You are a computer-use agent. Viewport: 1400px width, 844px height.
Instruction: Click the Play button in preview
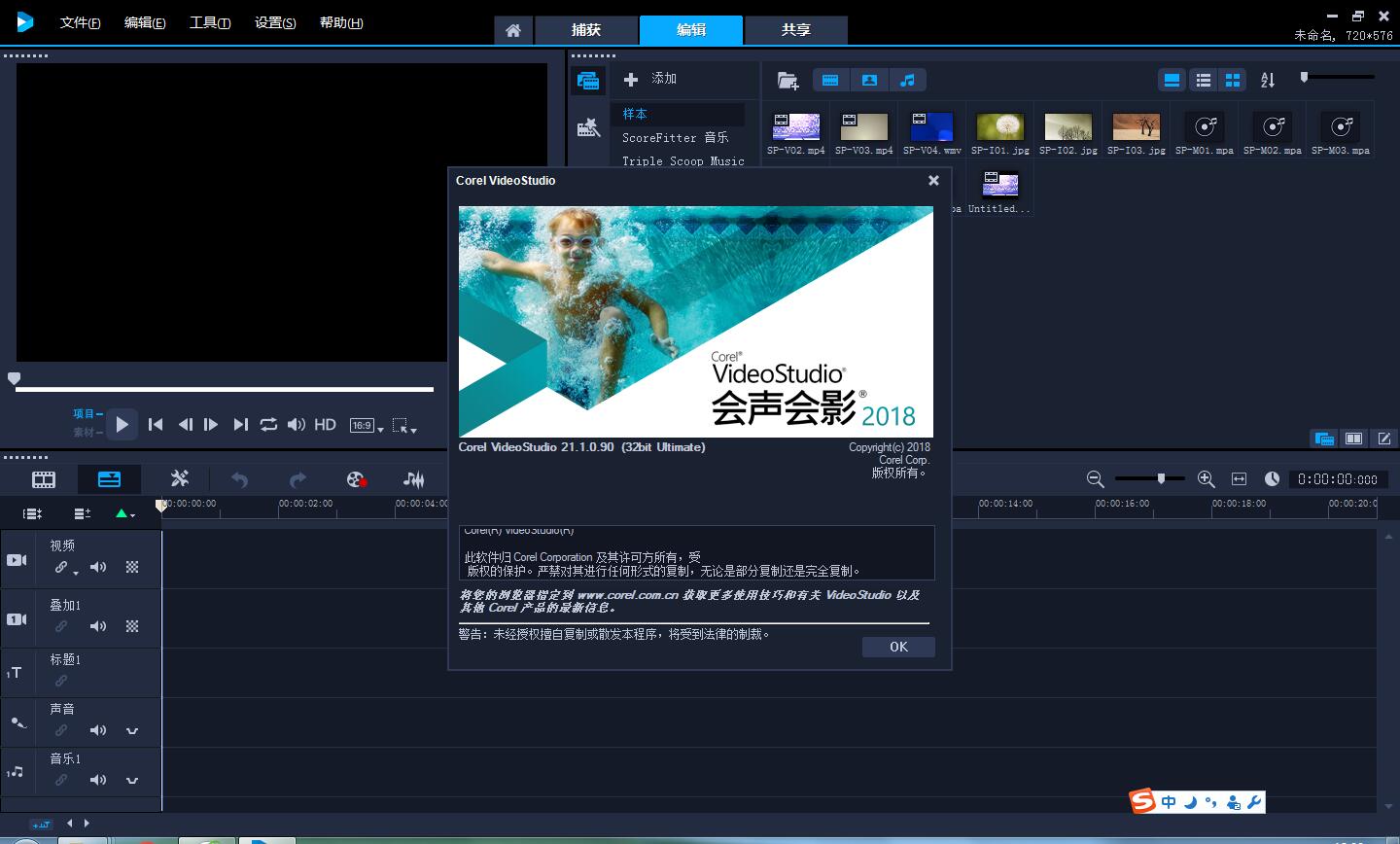122,424
